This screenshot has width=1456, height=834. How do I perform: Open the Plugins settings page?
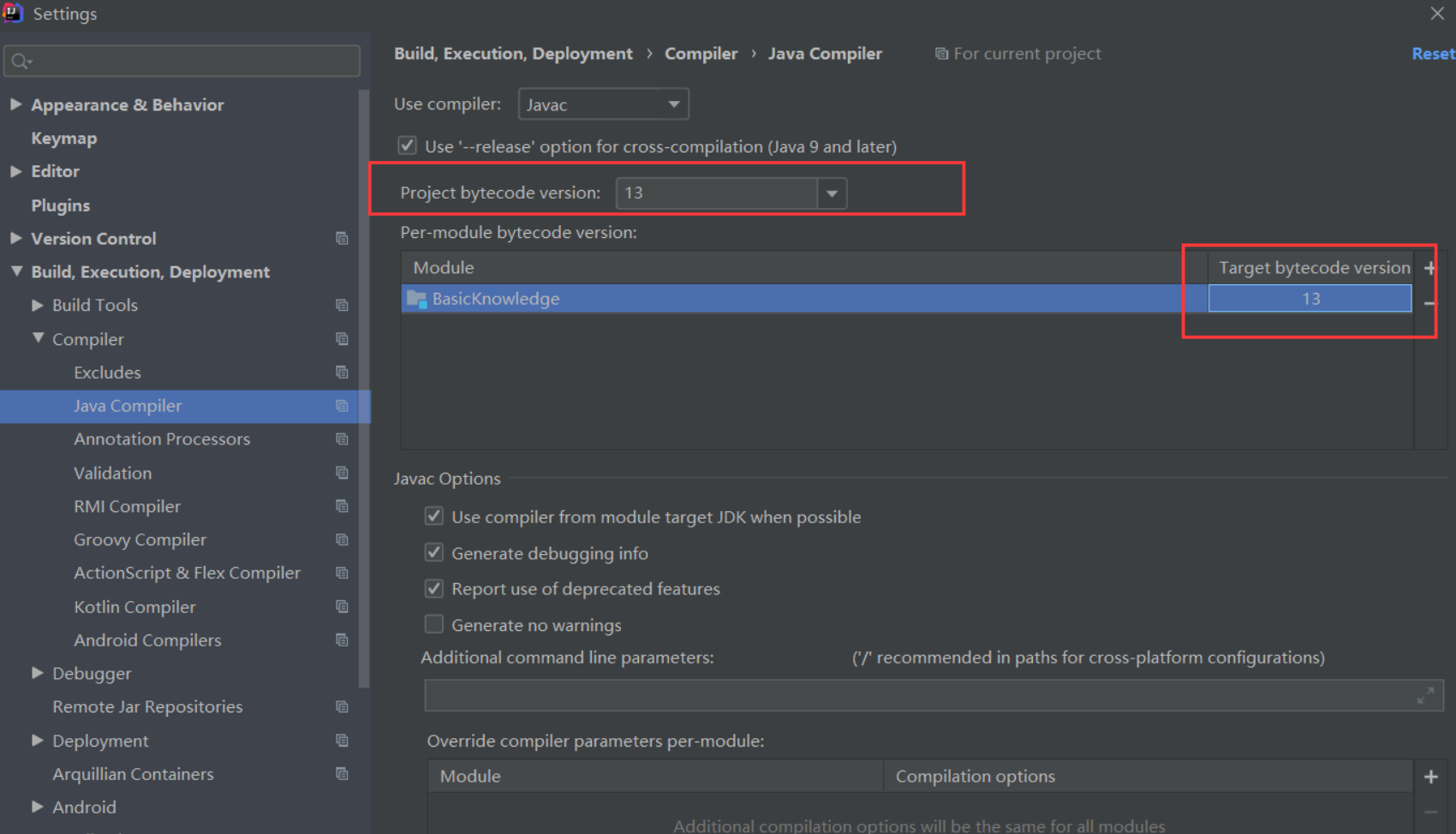[x=61, y=206]
